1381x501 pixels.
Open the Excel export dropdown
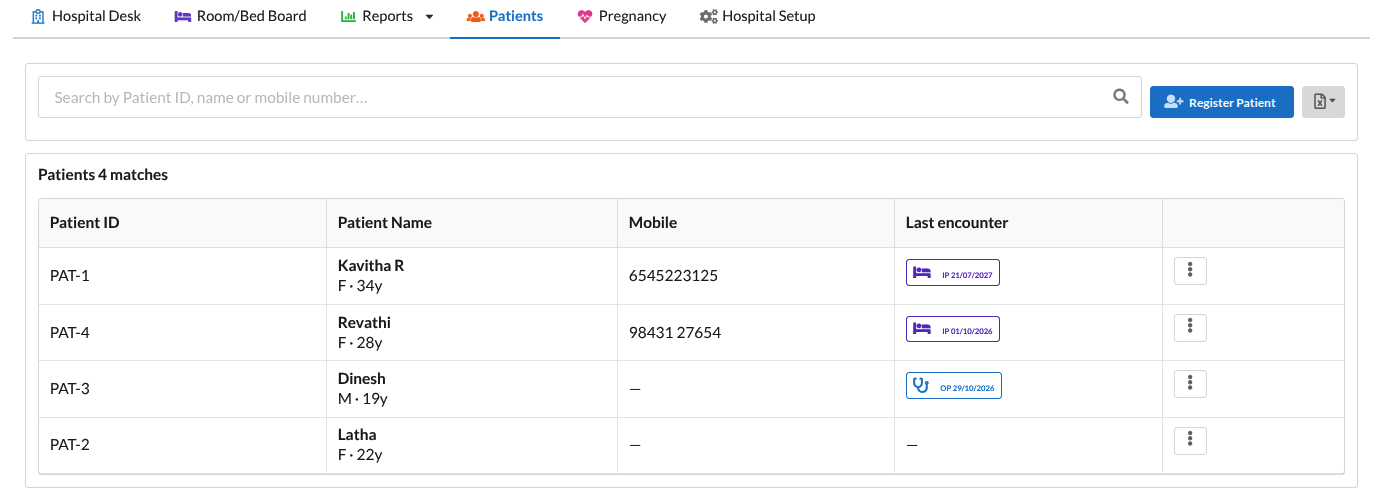(1323, 102)
